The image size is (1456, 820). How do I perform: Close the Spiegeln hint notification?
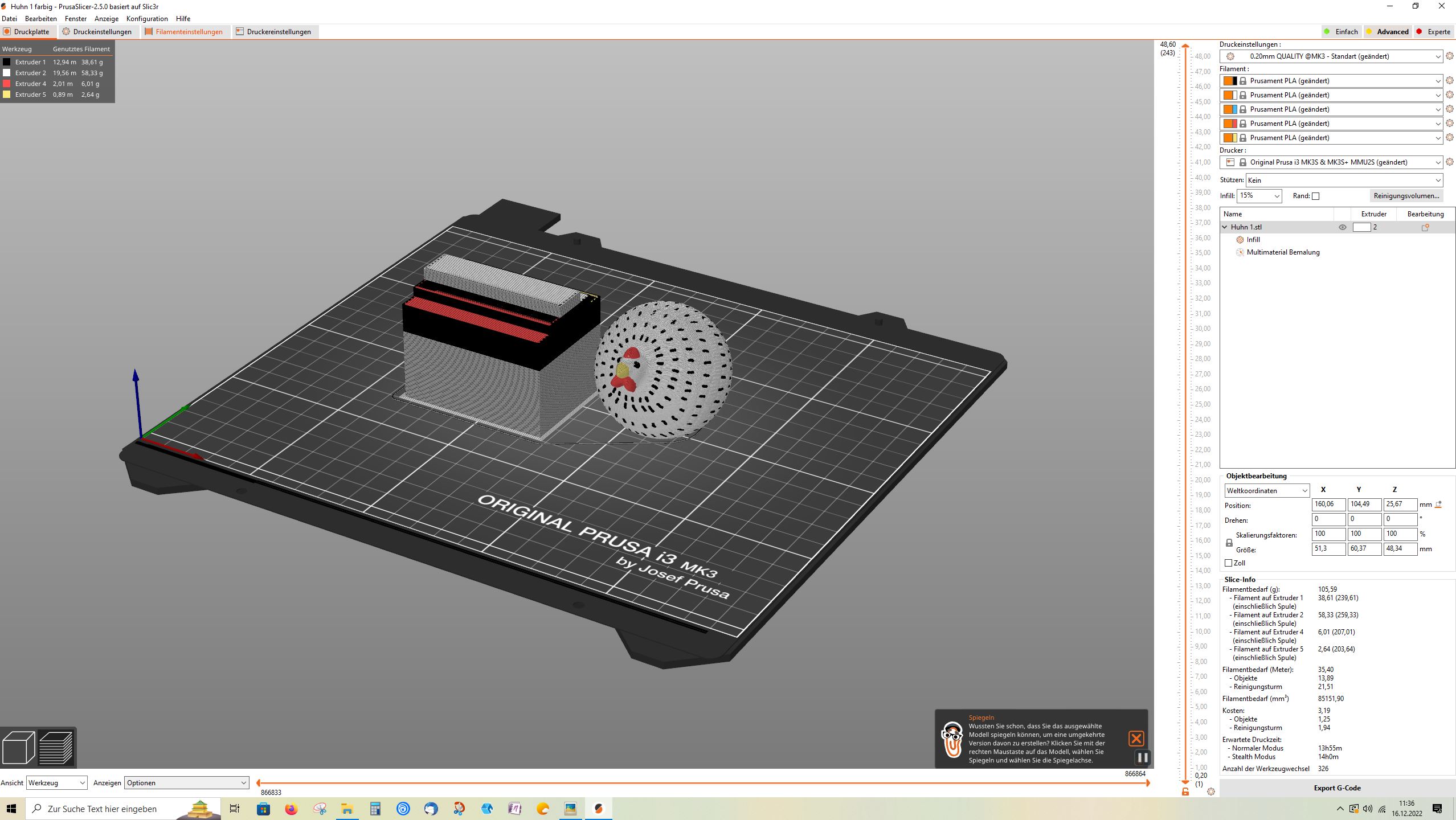[x=1136, y=739]
